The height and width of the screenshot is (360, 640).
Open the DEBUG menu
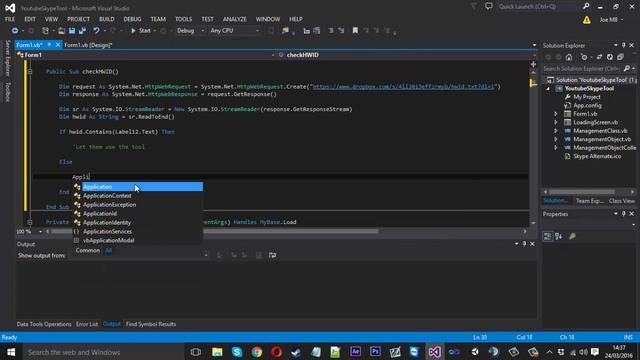132,19
